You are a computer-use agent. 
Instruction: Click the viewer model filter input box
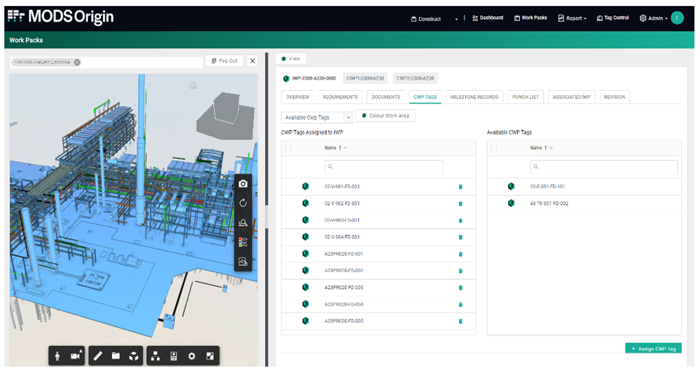click(x=106, y=62)
